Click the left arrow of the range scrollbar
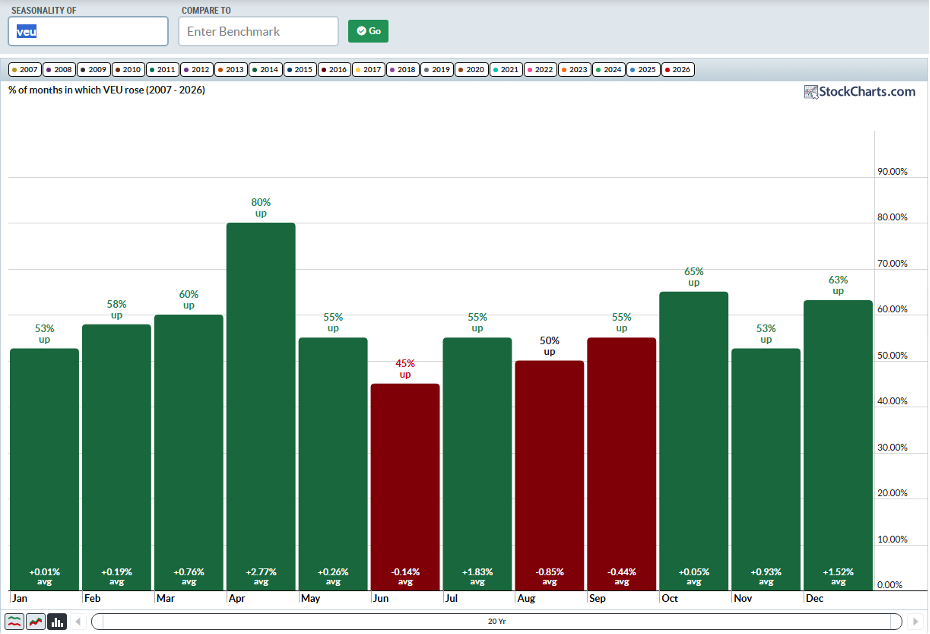930x634 pixels. [x=78, y=622]
